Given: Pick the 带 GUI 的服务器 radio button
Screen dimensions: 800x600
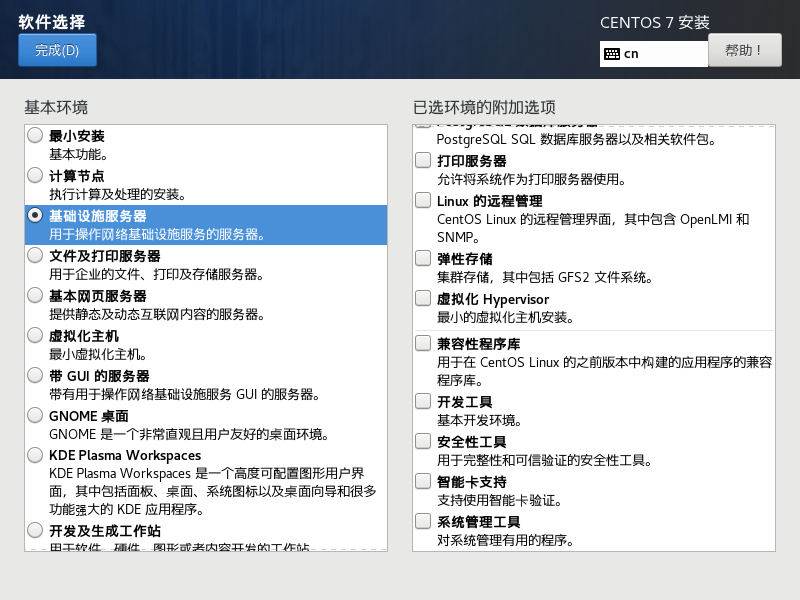Looking at the screenshot, I should pyautogui.click(x=35, y=375).
